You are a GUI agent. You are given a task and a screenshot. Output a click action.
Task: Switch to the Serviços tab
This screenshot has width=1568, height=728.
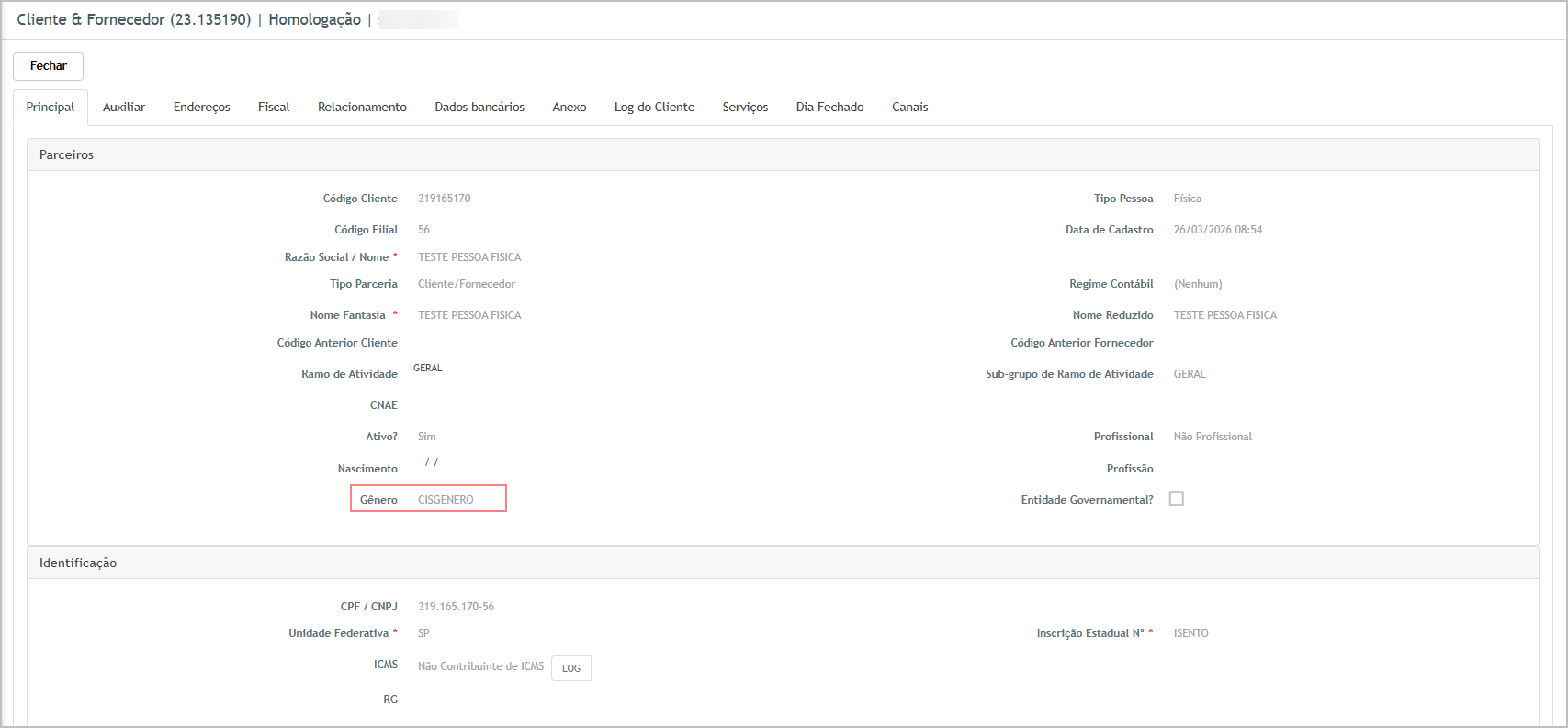745,108
